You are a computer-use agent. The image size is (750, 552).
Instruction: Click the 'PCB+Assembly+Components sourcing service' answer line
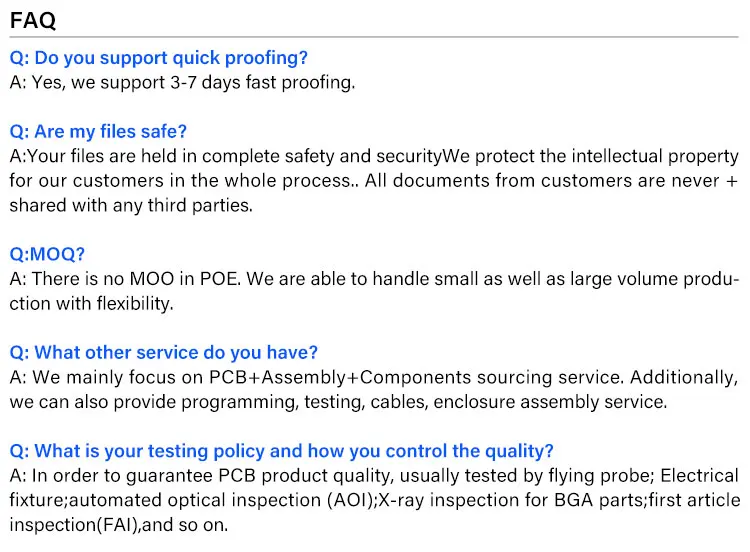[x=373, y=378]
